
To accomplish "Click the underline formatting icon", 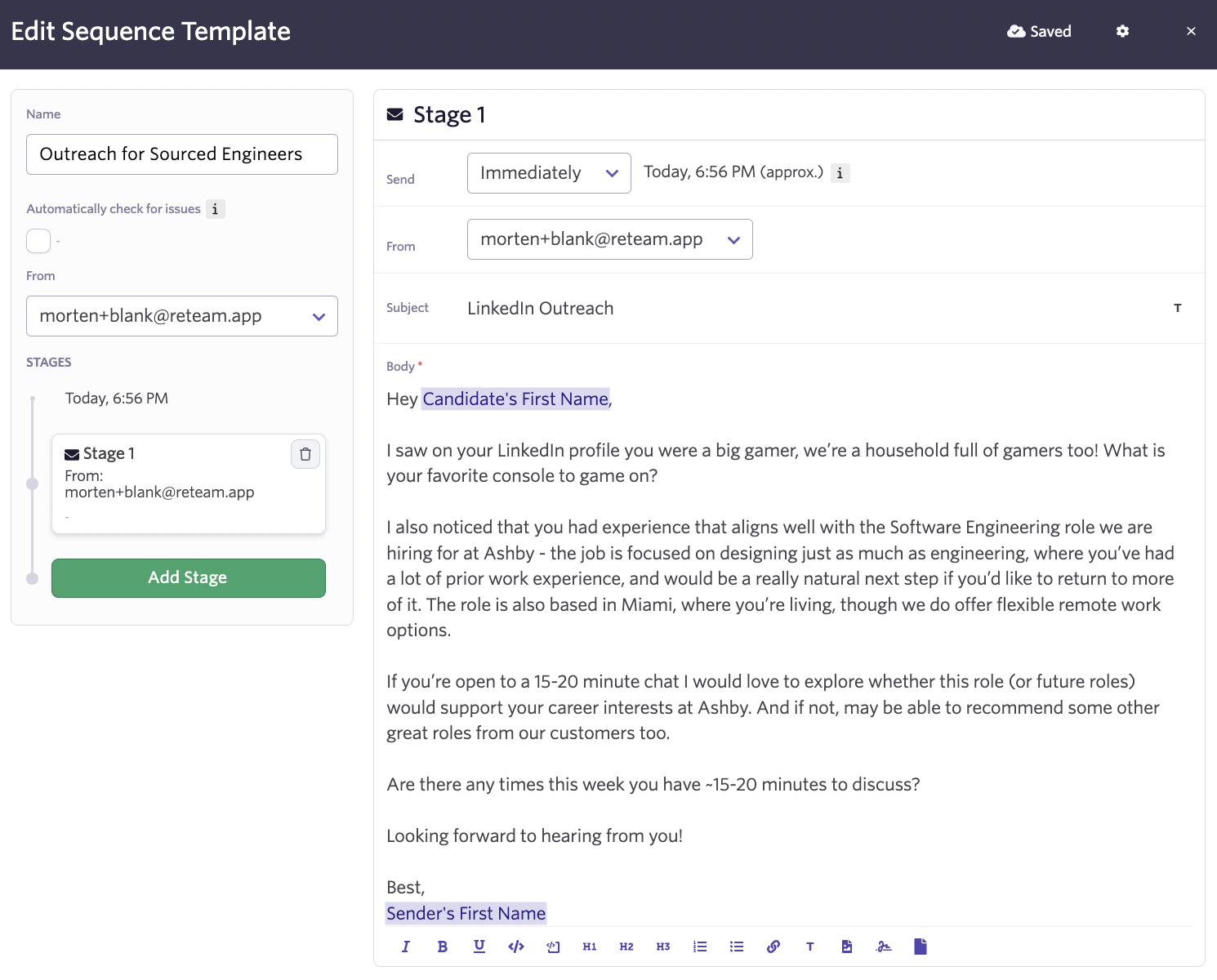I will [479, 947].
